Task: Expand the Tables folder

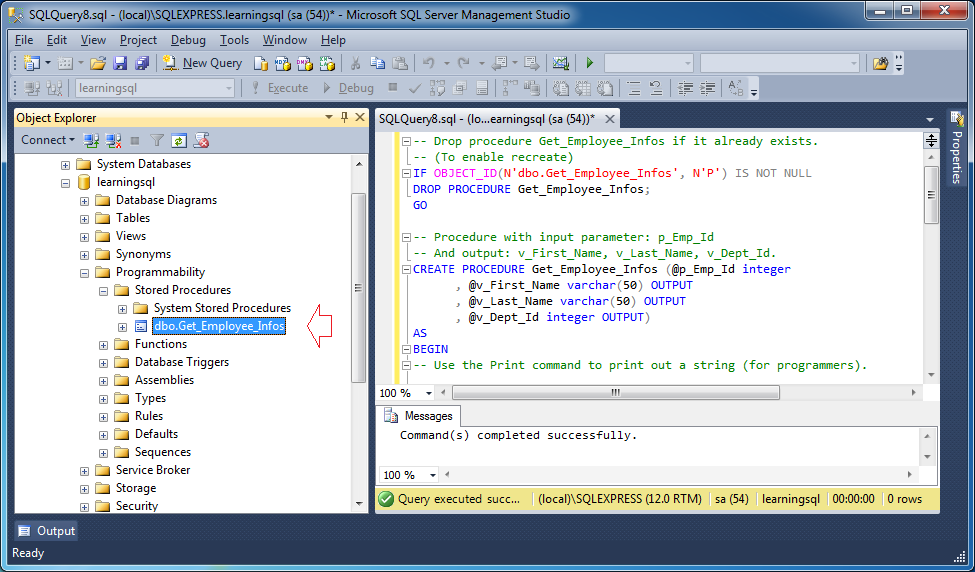Action: pyautogui.click(x=85, y=219)
